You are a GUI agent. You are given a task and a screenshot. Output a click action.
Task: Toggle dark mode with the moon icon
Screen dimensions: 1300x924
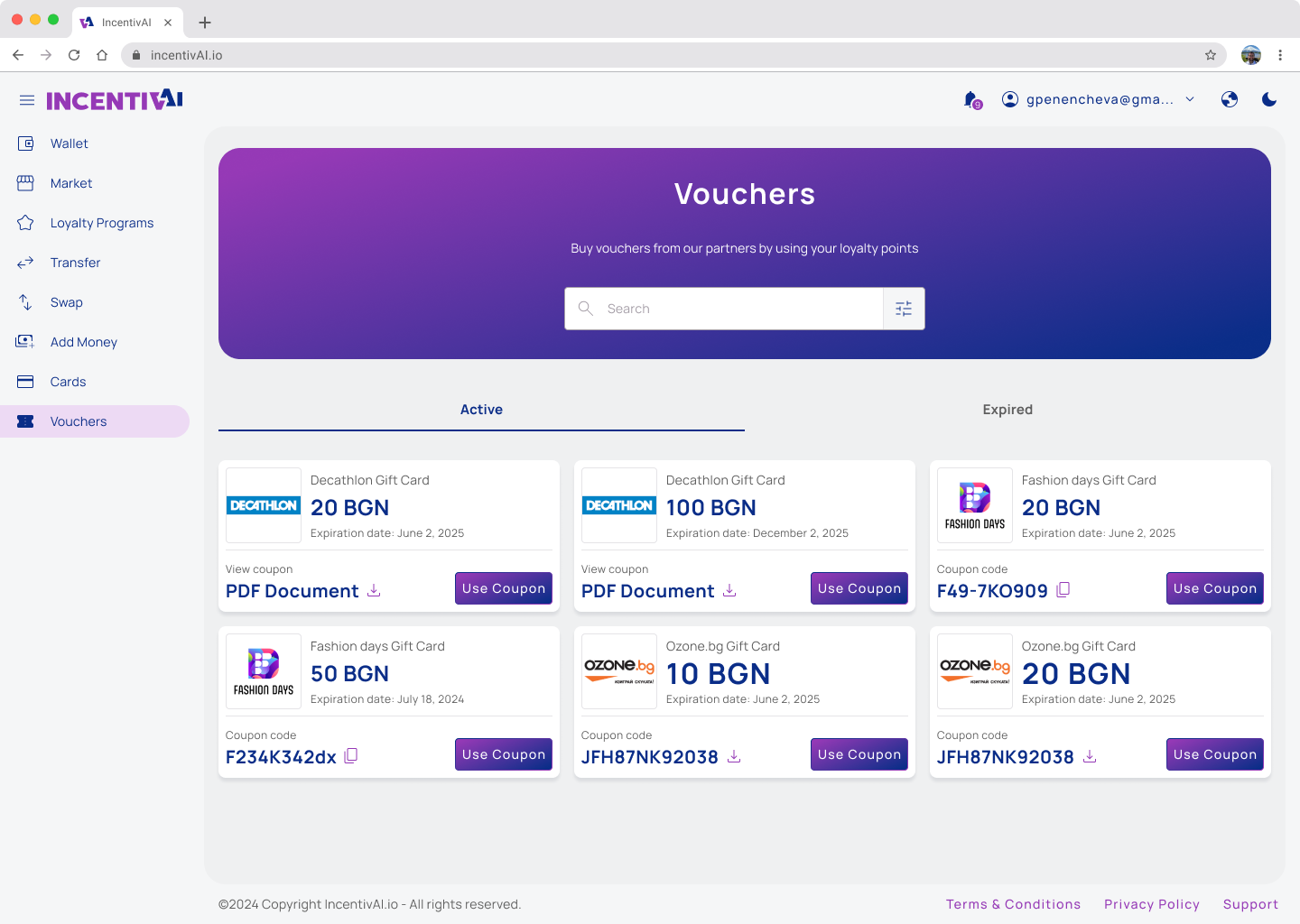point(1269,99)
